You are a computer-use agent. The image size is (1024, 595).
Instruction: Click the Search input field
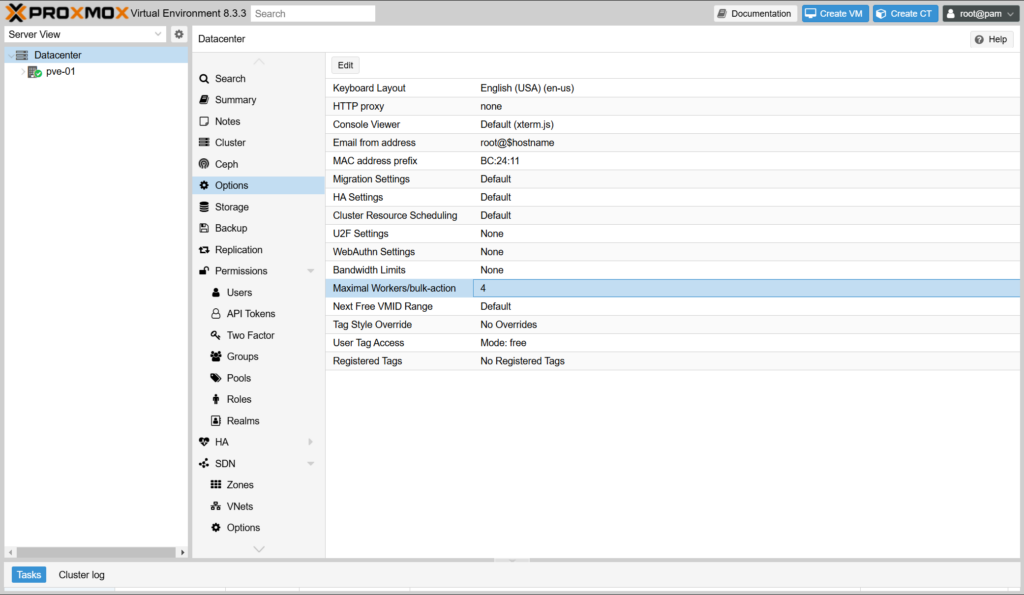click(x=312, y=14)
